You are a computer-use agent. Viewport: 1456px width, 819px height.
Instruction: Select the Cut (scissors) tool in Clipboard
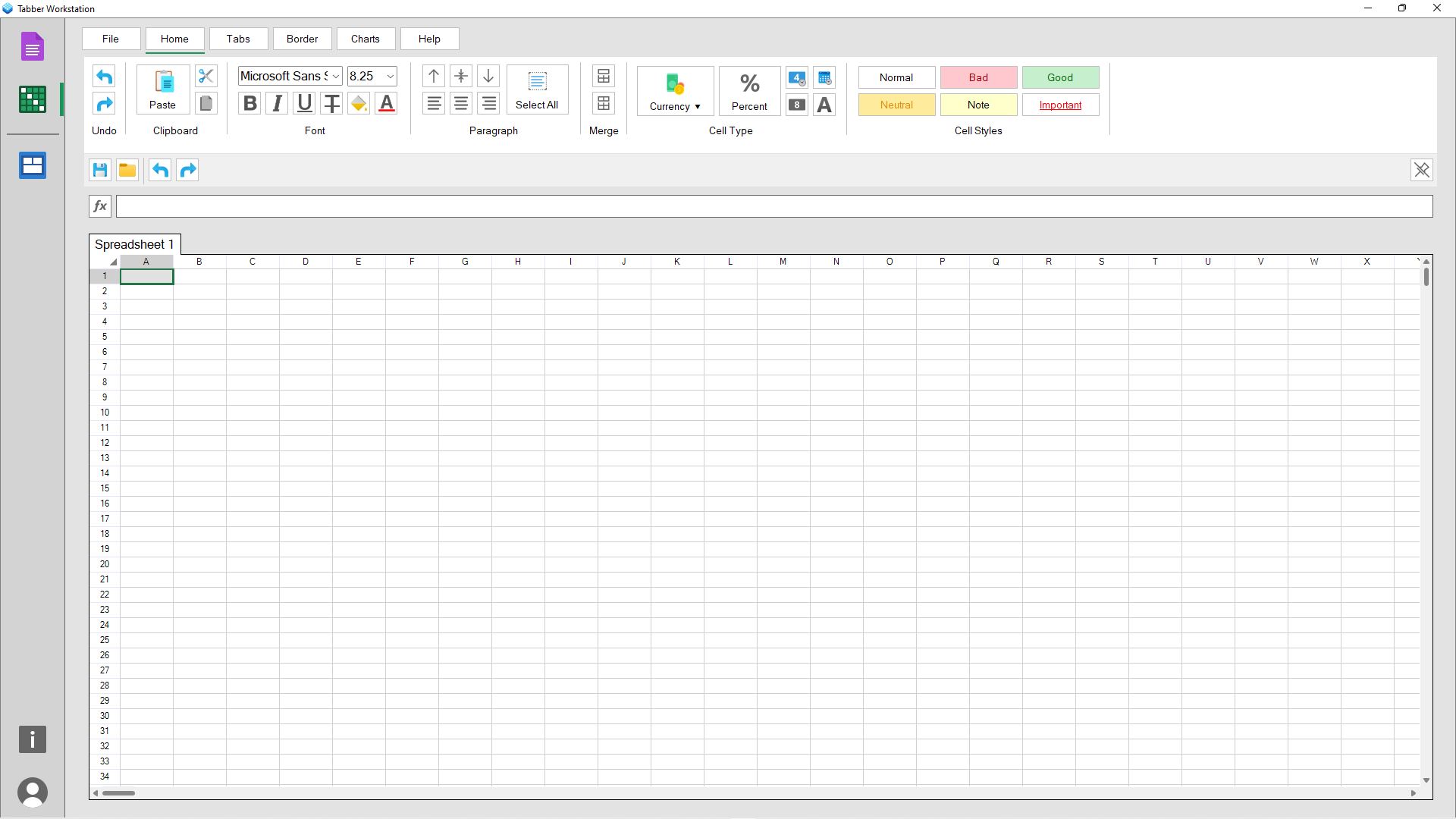(206, 76)
